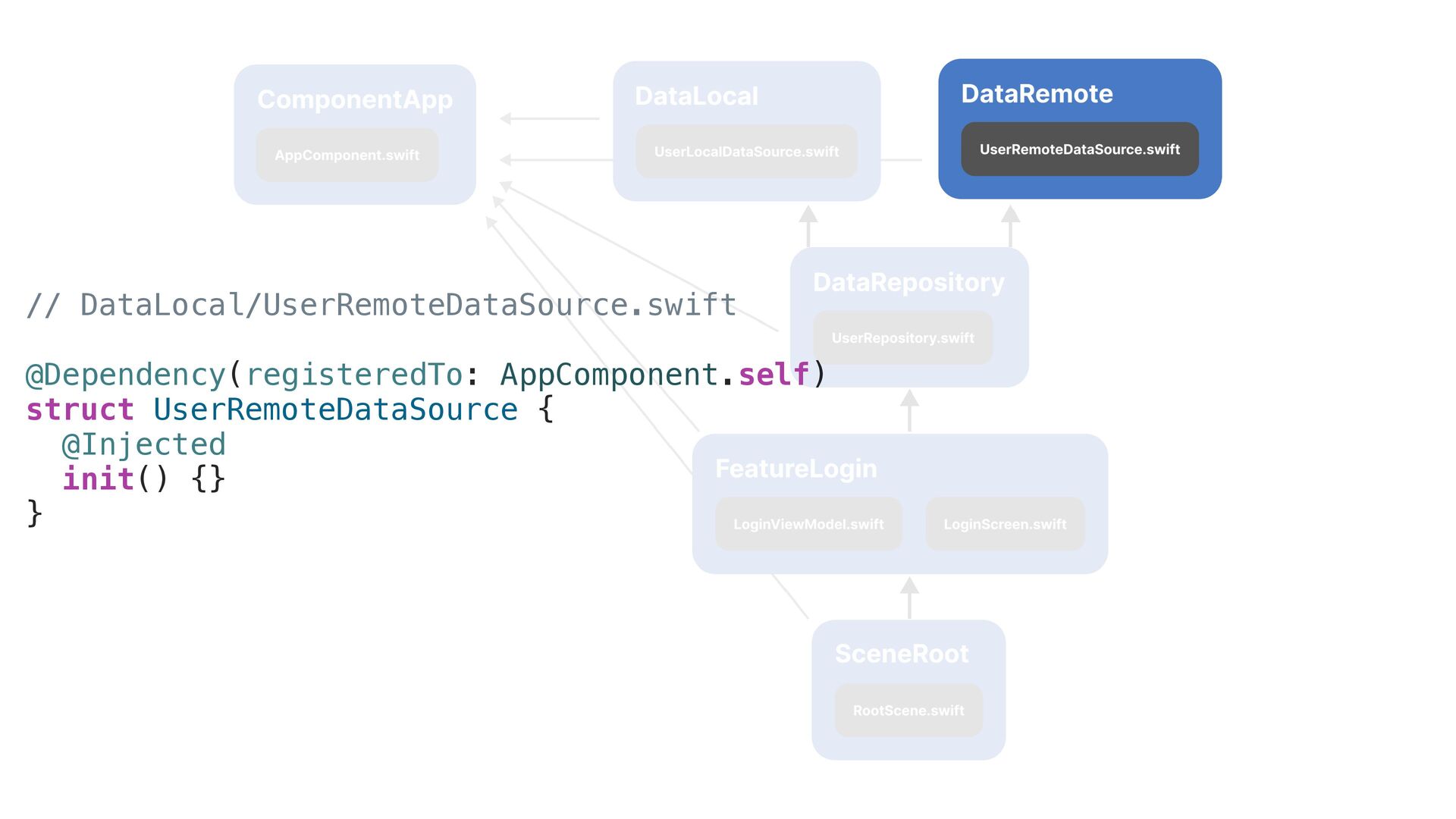Click the init keyword in code
The width and height of the screenshot is (1456, 819).
click(x=98, y=479)
